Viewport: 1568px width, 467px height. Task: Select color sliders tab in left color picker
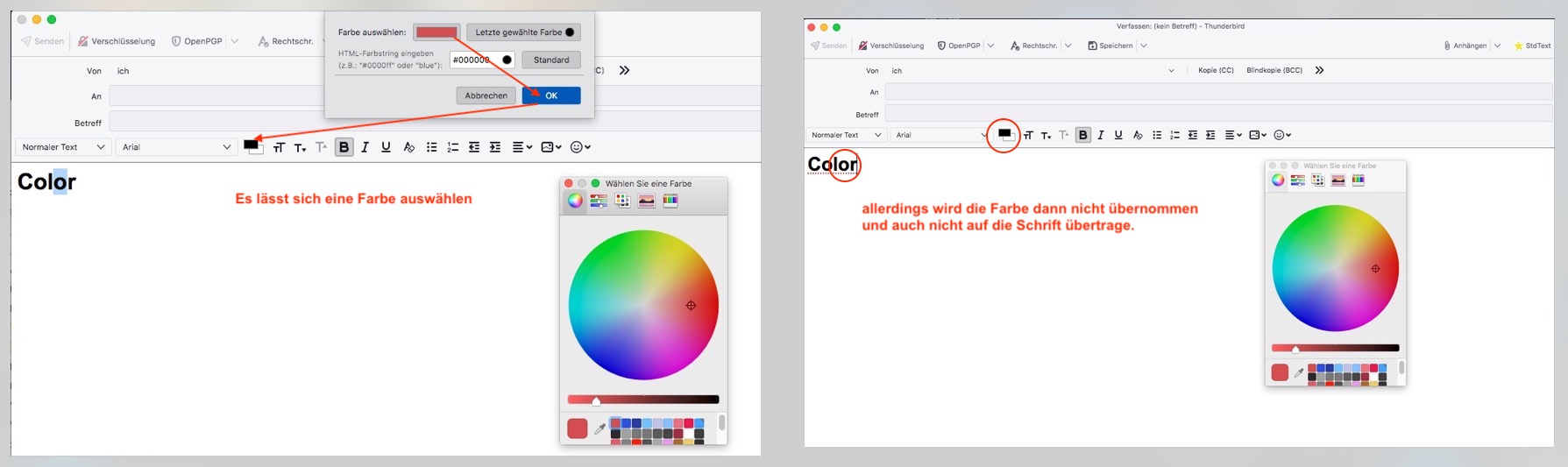(599, 201)
